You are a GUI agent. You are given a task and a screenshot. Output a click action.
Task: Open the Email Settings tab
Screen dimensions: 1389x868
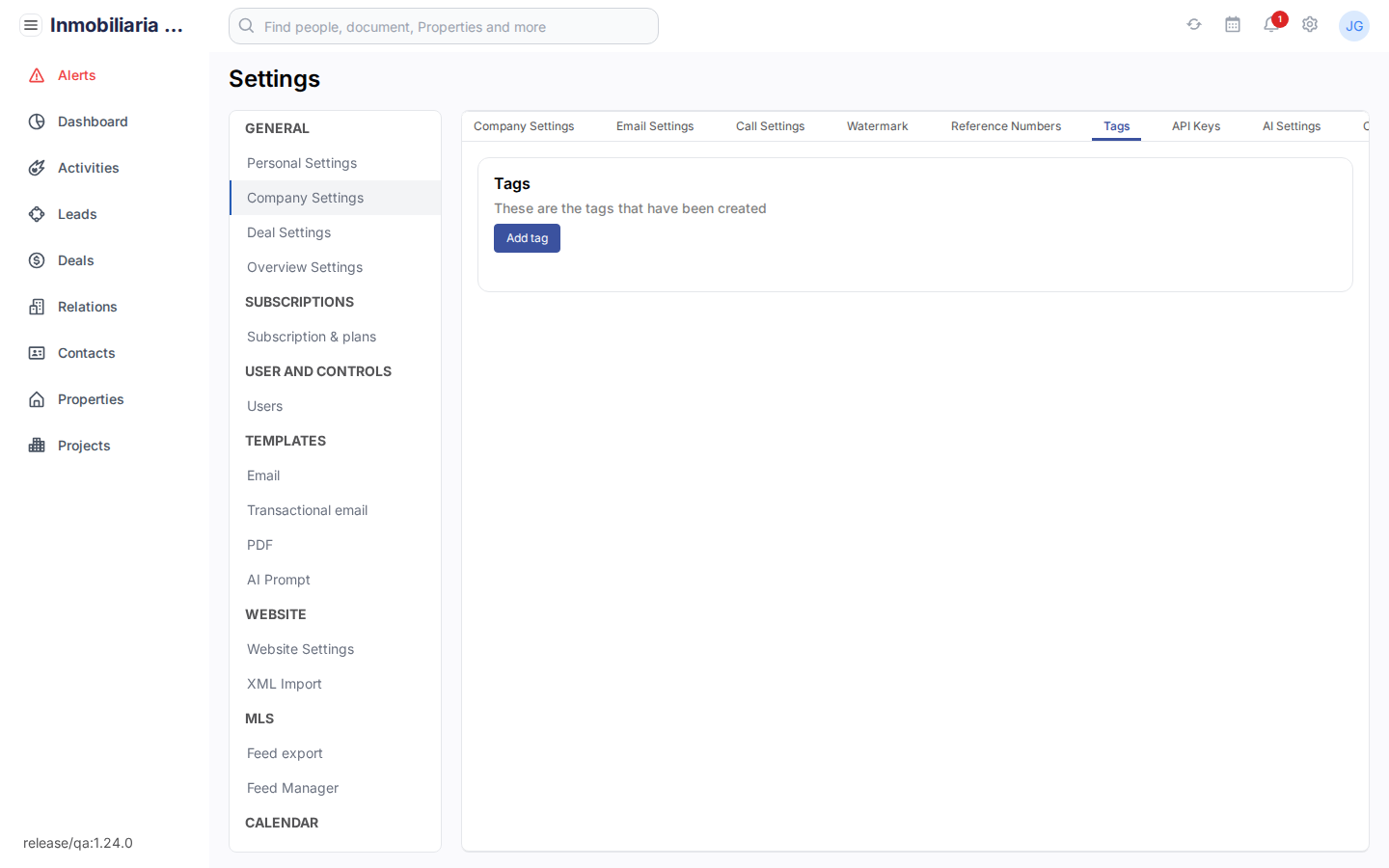(x=655, y=126)
